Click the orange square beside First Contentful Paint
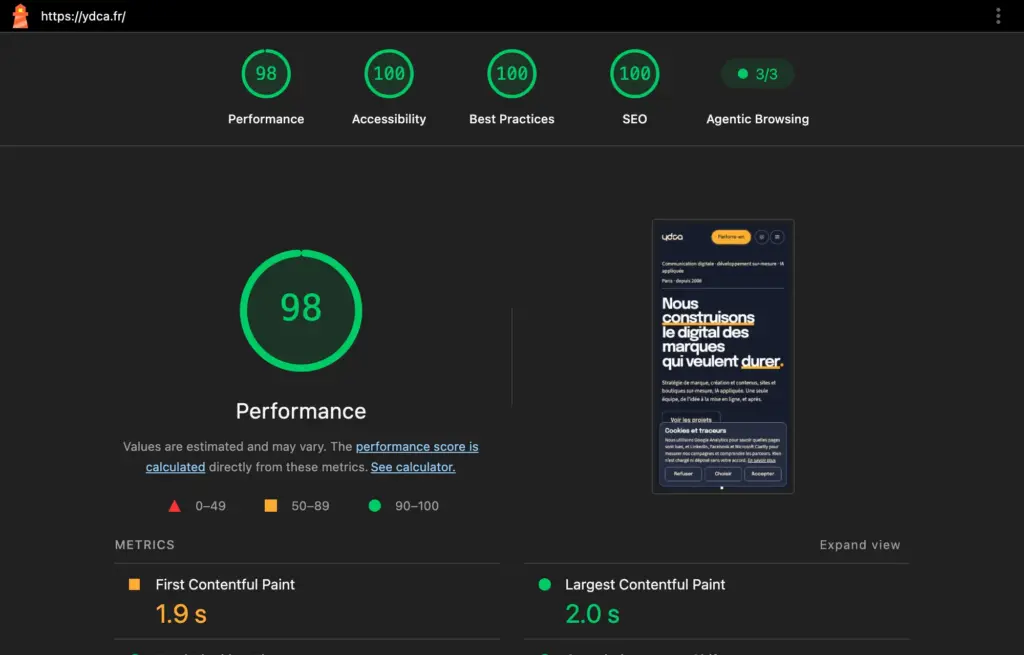Viewport: 1024px width, 655px height. (134, 584)
